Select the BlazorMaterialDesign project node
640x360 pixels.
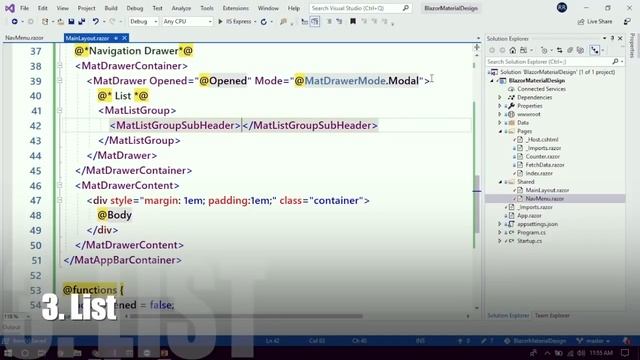pyautogui.click(x=537, y=81)
